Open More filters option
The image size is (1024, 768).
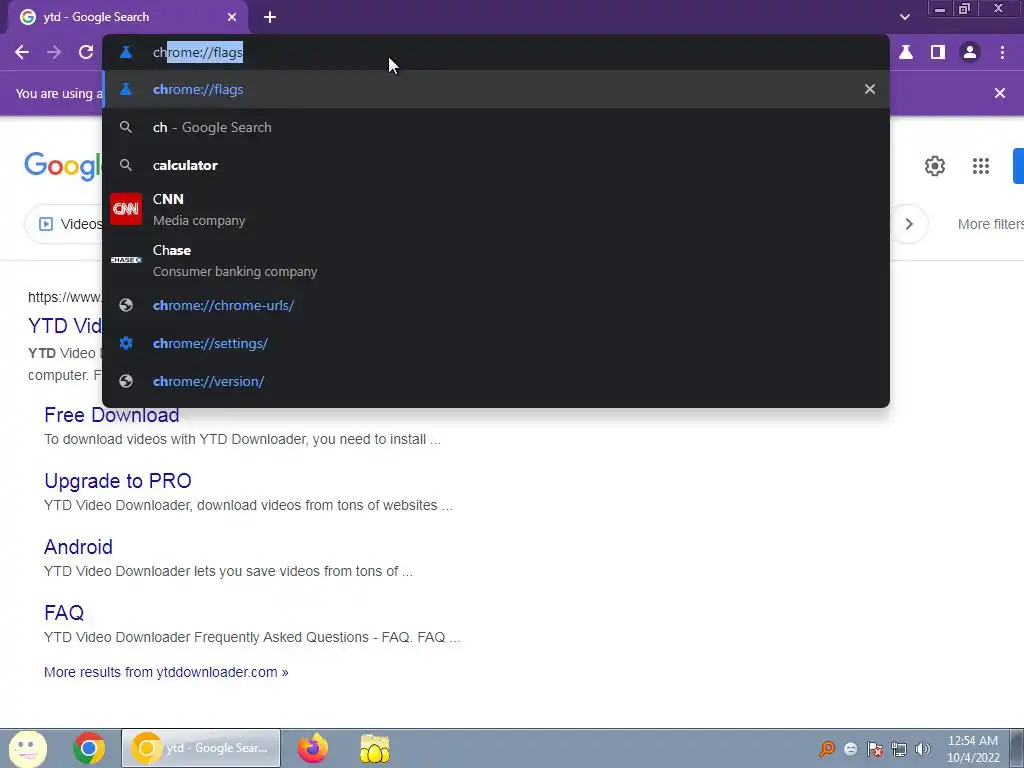(990, 224)
